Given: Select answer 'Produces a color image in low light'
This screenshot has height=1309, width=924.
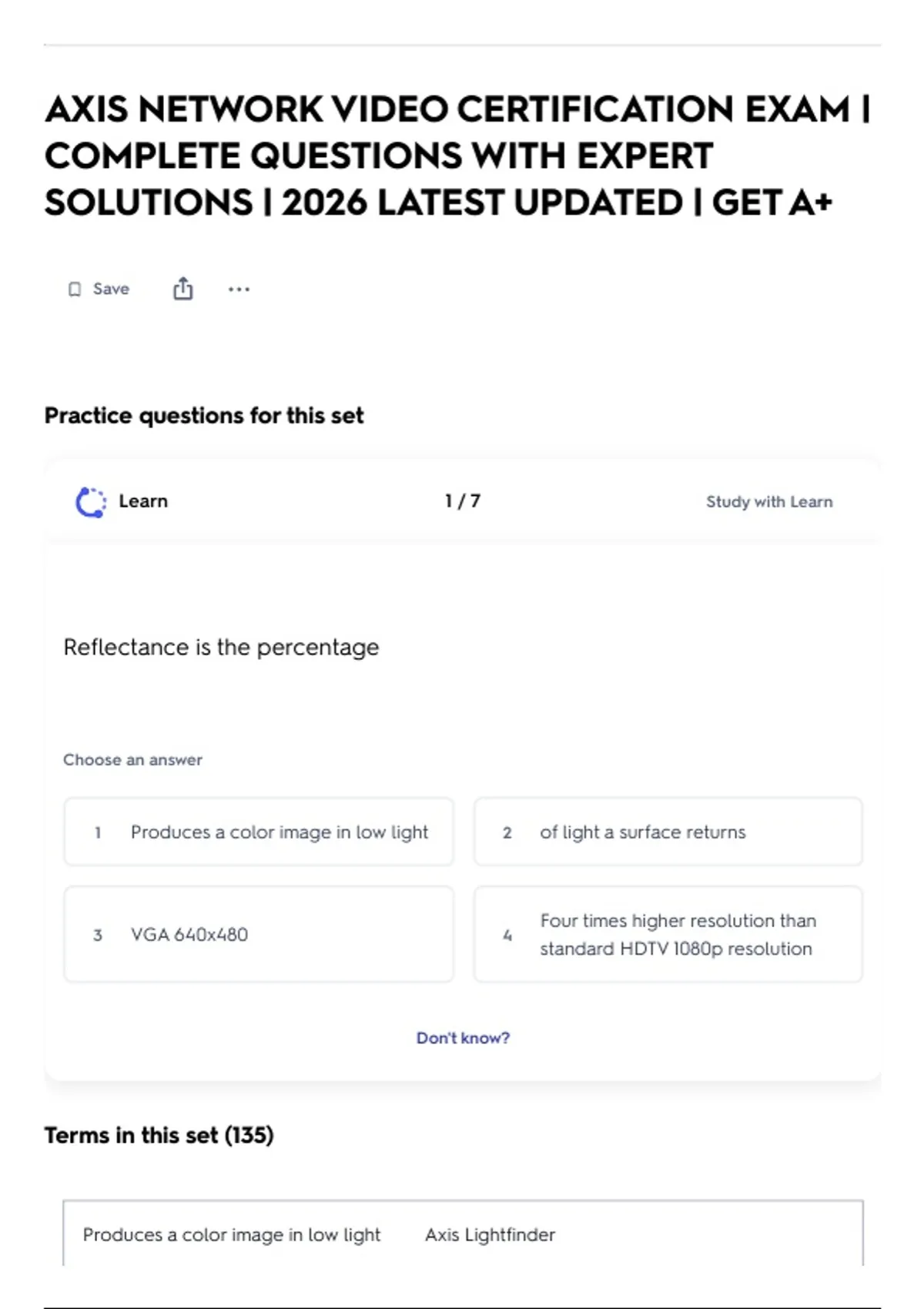Looking at the screenshot, I should coord(259,832).
